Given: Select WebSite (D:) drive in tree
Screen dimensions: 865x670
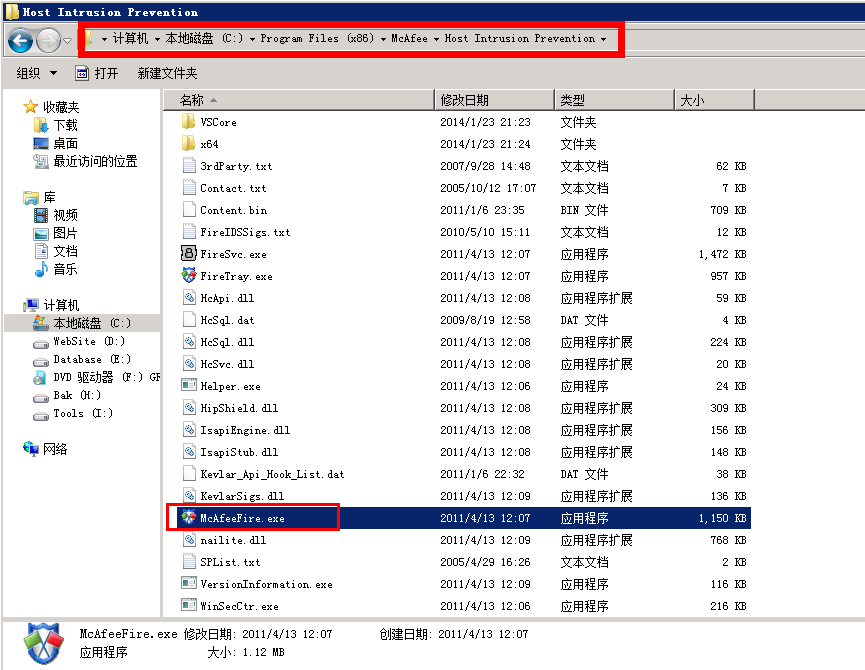Looking at the screenshot, I should click(88, 341).
